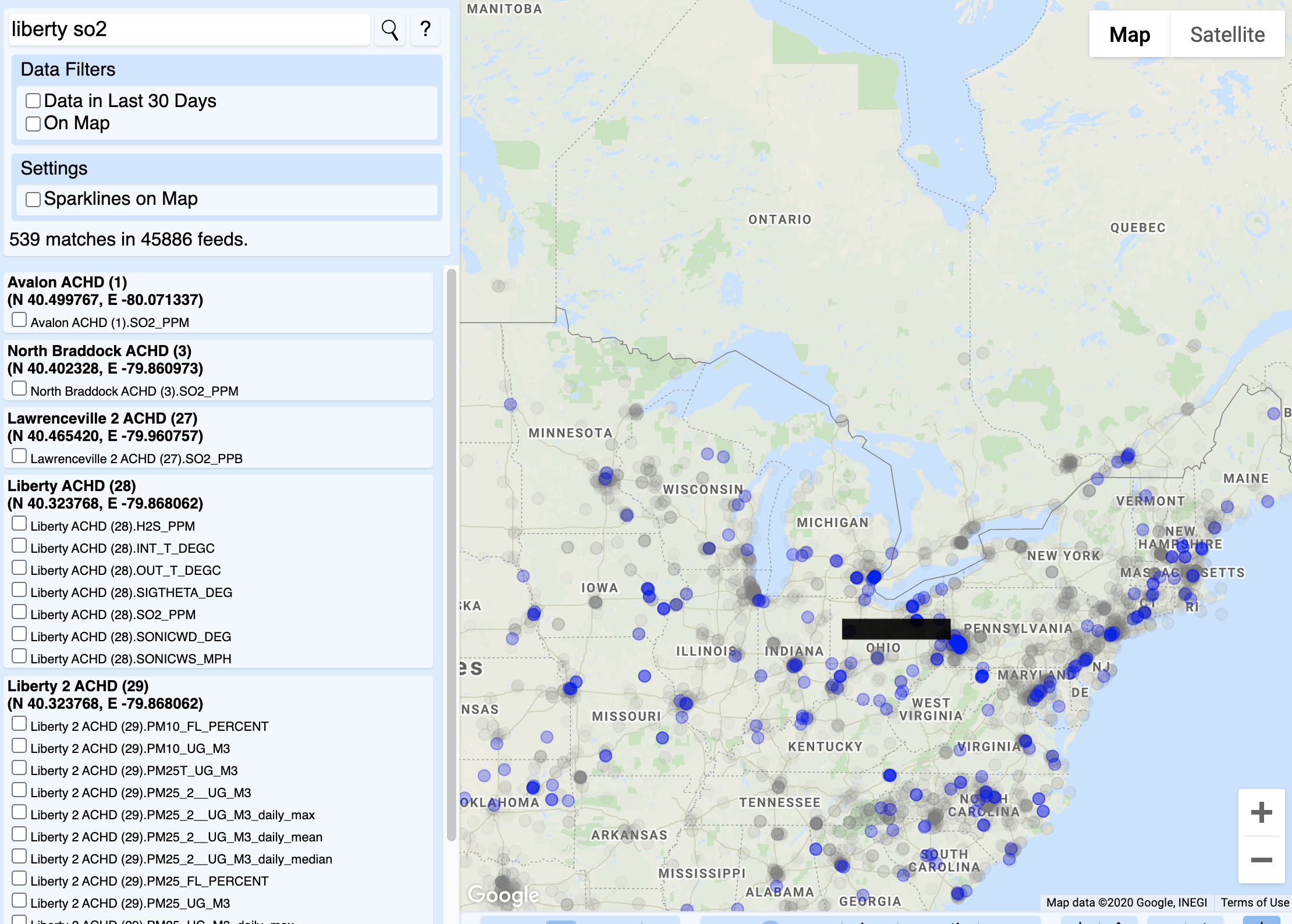1292x924 pixels.
Task: Check Liberty ACHD SONICWD_DEG channel
Action: pos(19,633)
